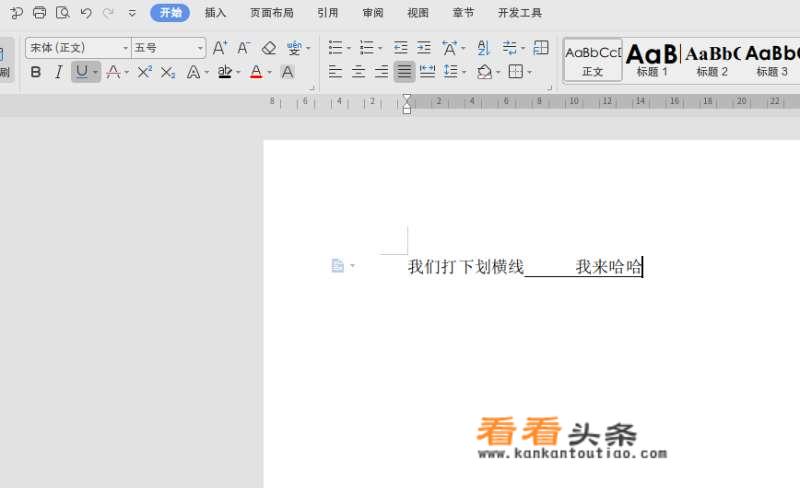Select Center paragraph alignment
Screen dimensions: 800x488
coord(358,72)
